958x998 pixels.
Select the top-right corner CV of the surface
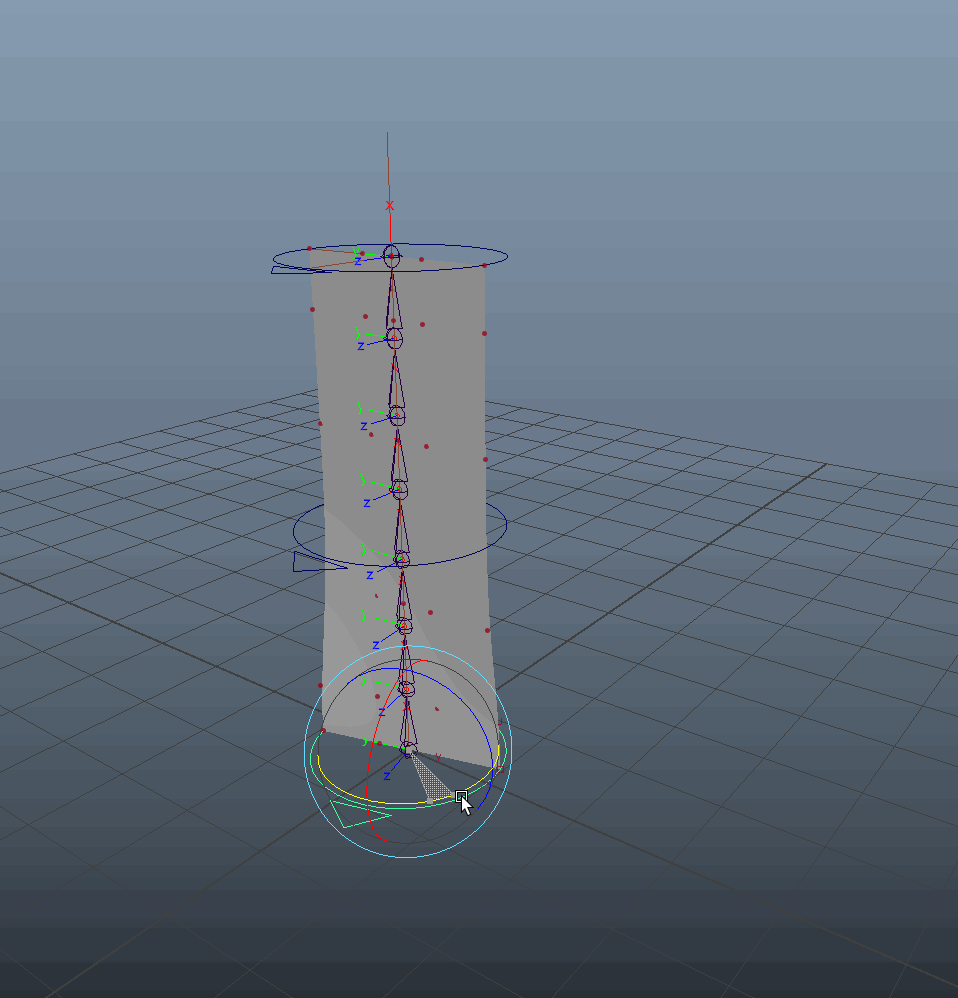[x=484, y=265]
